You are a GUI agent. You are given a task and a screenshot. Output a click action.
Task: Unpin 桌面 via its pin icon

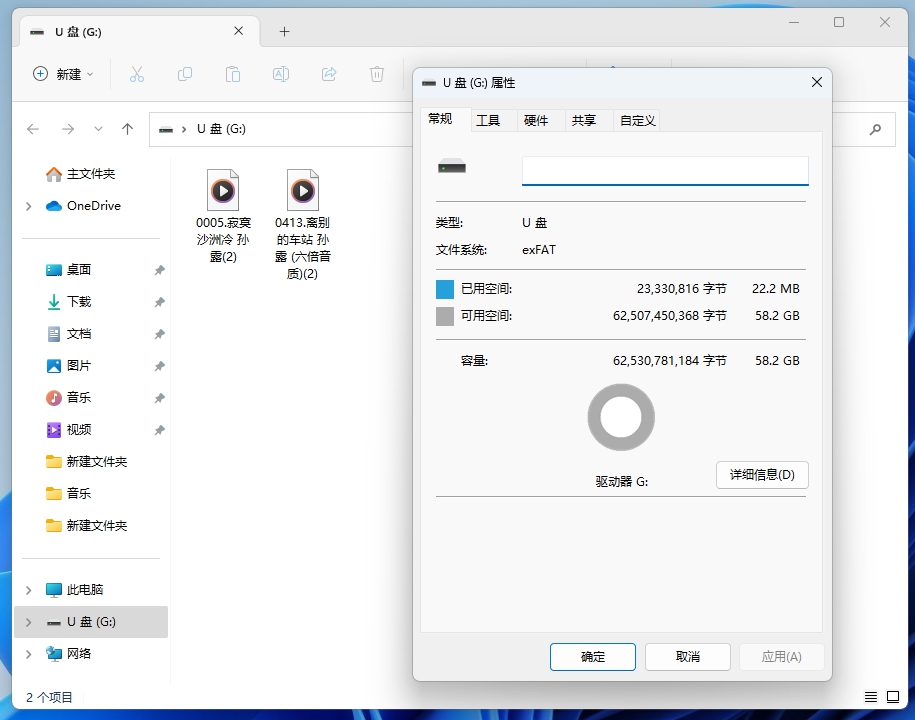(x=159, y=270)
